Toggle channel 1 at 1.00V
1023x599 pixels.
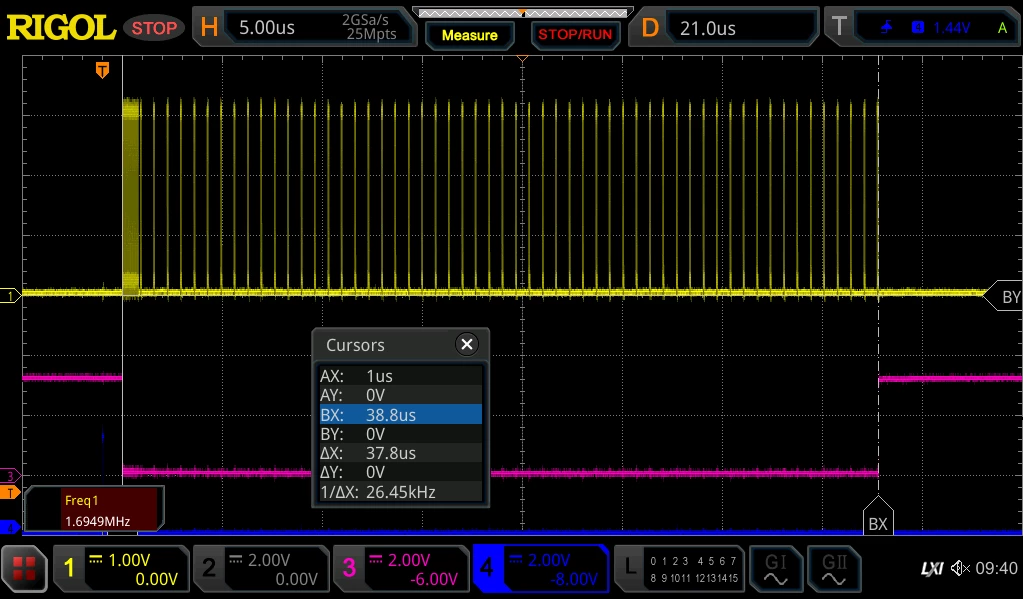pyautogui.click(x=121, y=568)
